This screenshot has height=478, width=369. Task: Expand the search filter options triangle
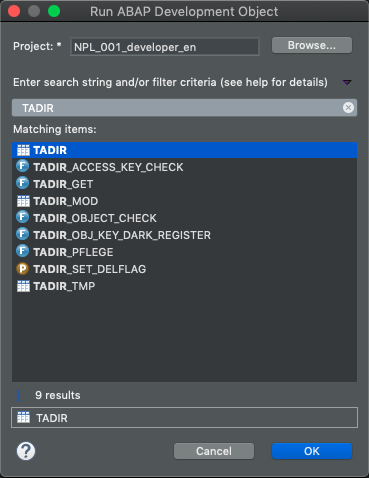tap(347, 82)
